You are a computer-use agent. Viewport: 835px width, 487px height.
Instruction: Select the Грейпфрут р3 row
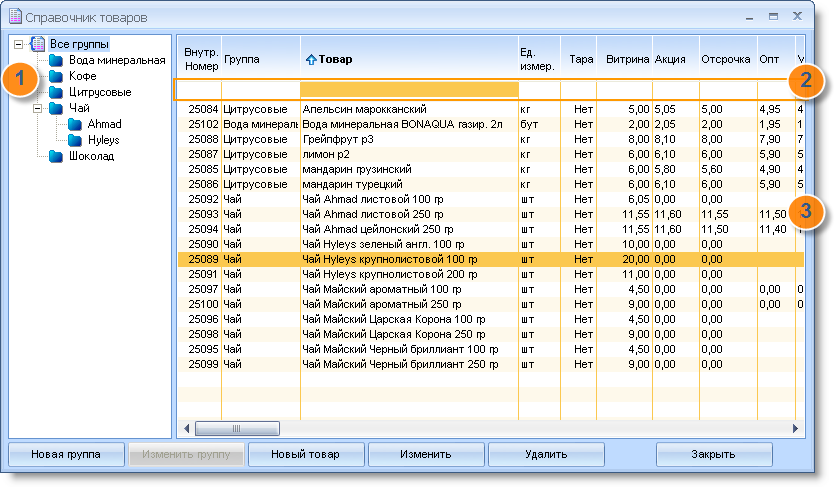coord(490,139)
